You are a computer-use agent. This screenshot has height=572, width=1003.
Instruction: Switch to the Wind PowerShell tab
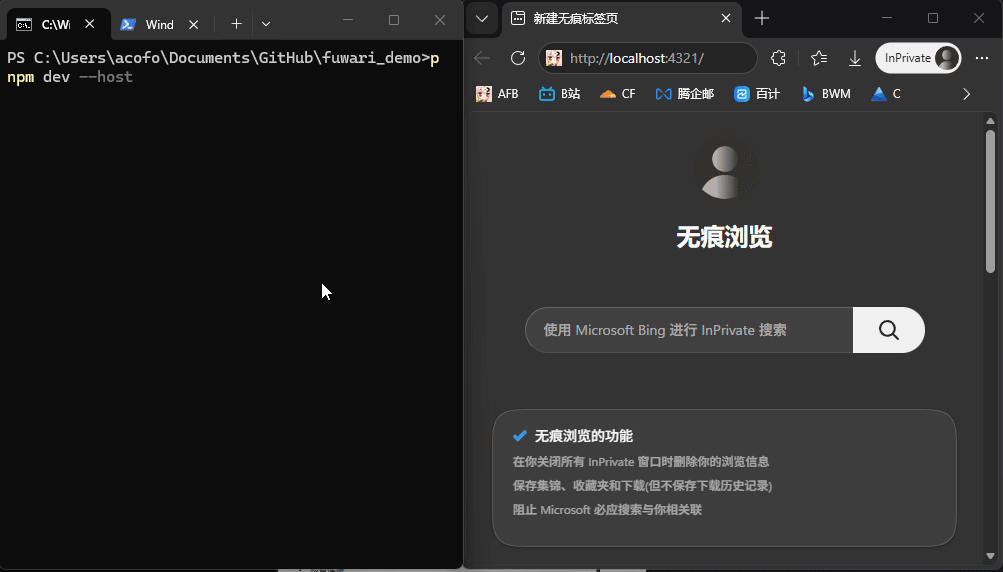(159, 24)
